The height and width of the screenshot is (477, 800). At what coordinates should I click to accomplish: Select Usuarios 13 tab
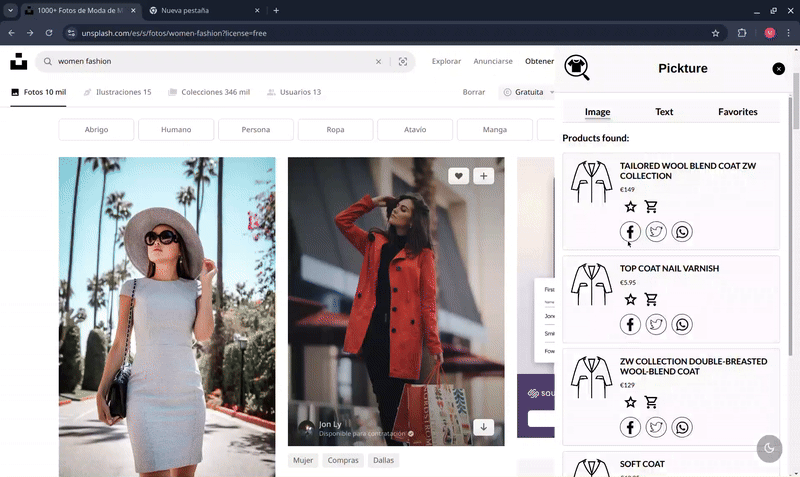coord(294,92)
